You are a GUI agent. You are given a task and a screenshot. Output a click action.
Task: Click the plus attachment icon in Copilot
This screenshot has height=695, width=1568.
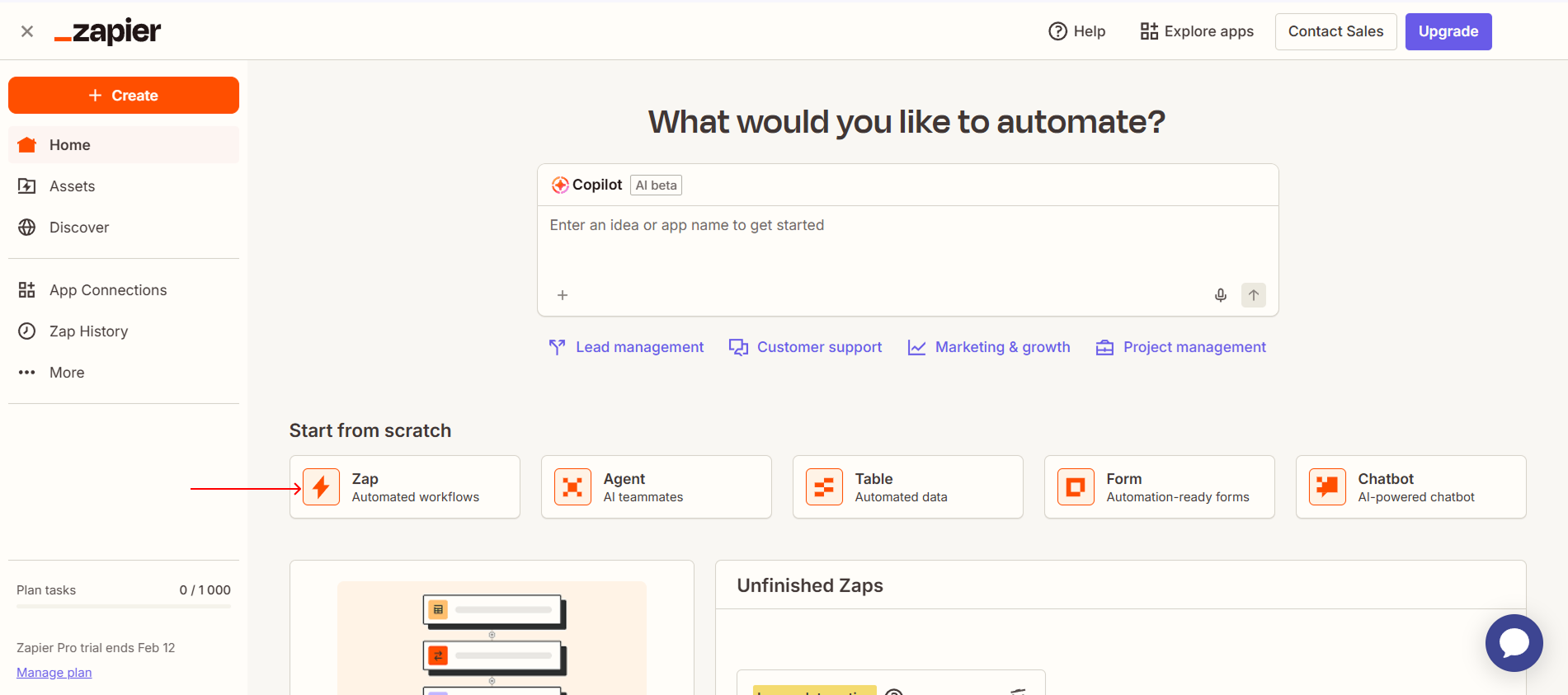(563, 295)
